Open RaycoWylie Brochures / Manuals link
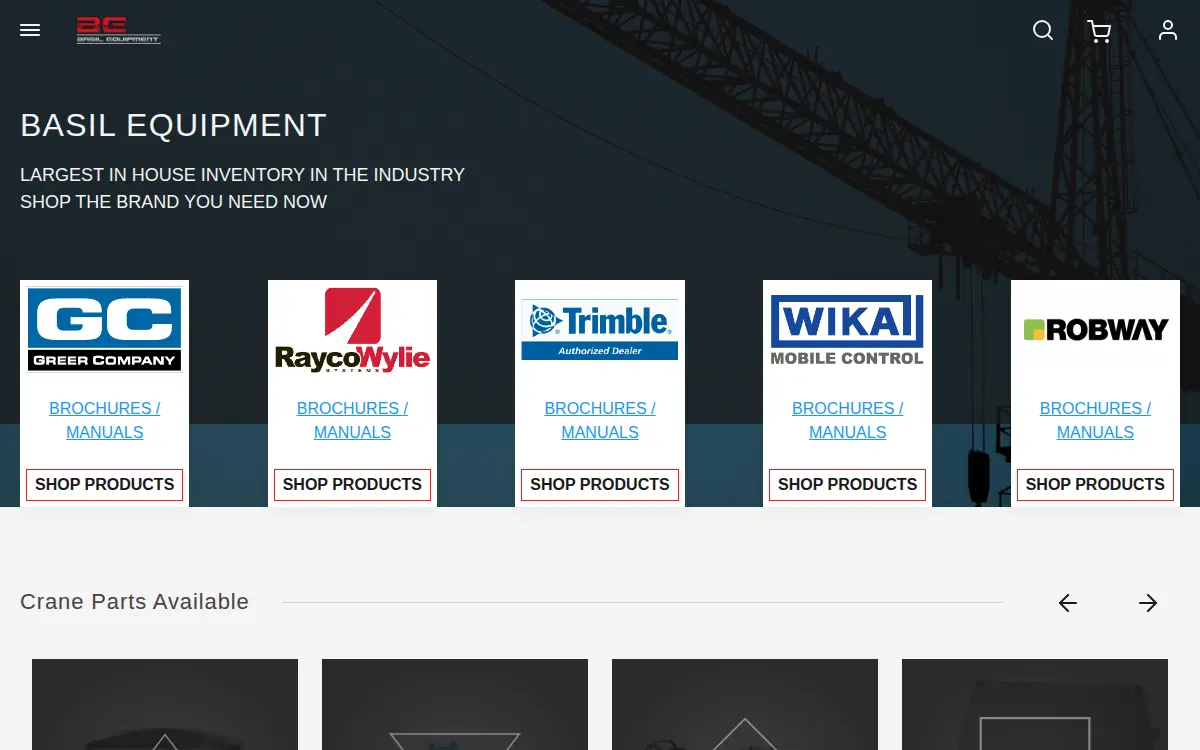This screenshot has width=1200, height=750. click(x=352, y=420)
